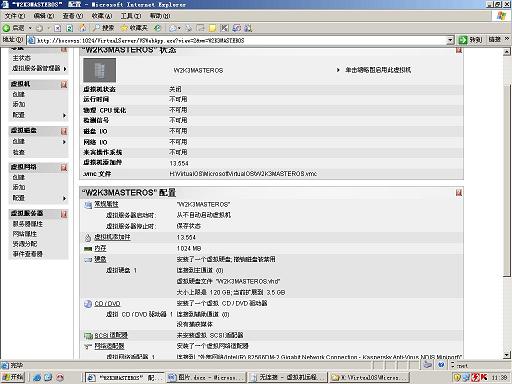Open the Favorites (收藏夹) star button
Image resolution: width=512 pixels, height=384 pixels.
pyautogui.click(x=134, y=28)
